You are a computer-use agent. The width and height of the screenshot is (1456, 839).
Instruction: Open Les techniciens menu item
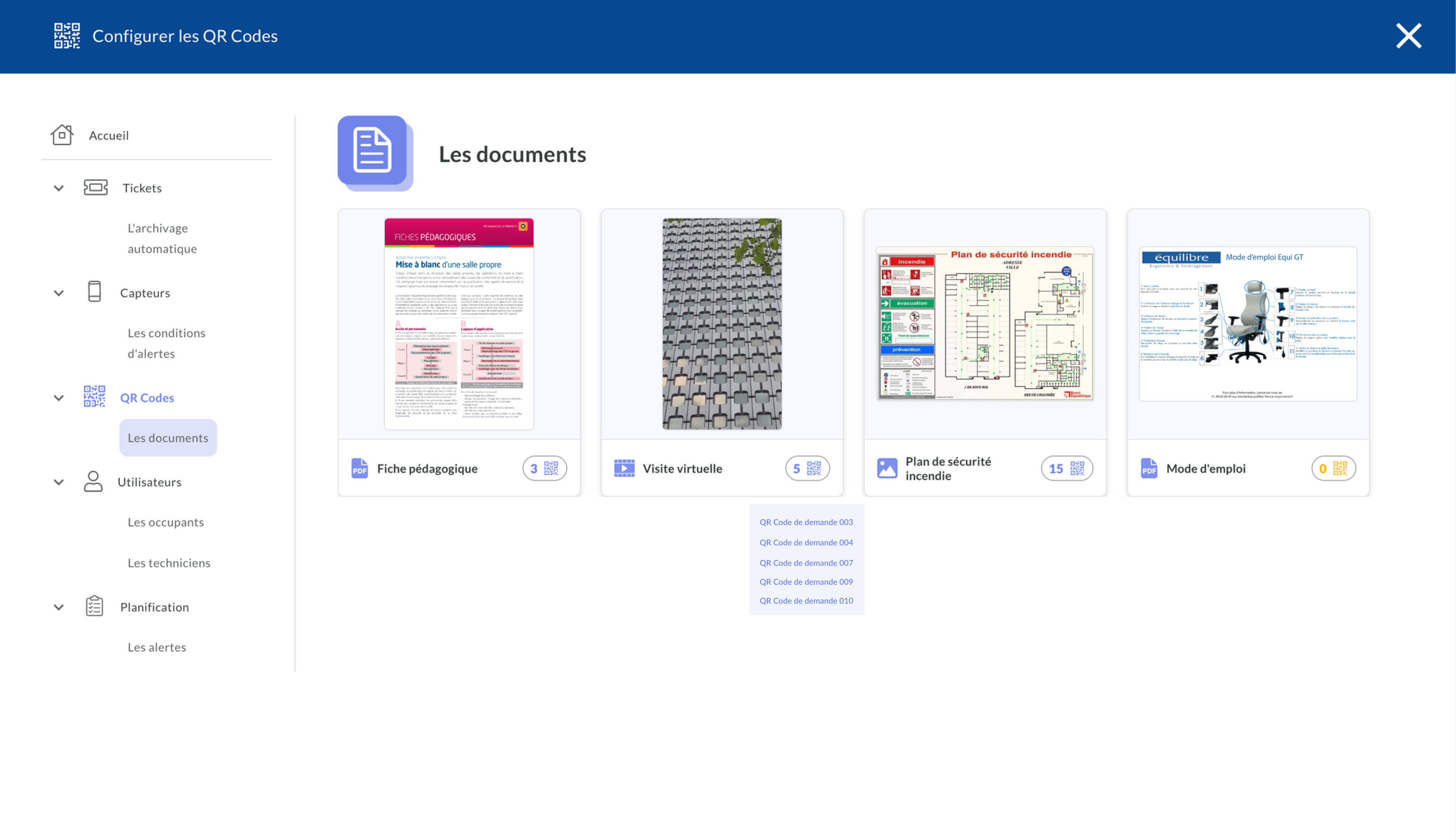point(169,563)
